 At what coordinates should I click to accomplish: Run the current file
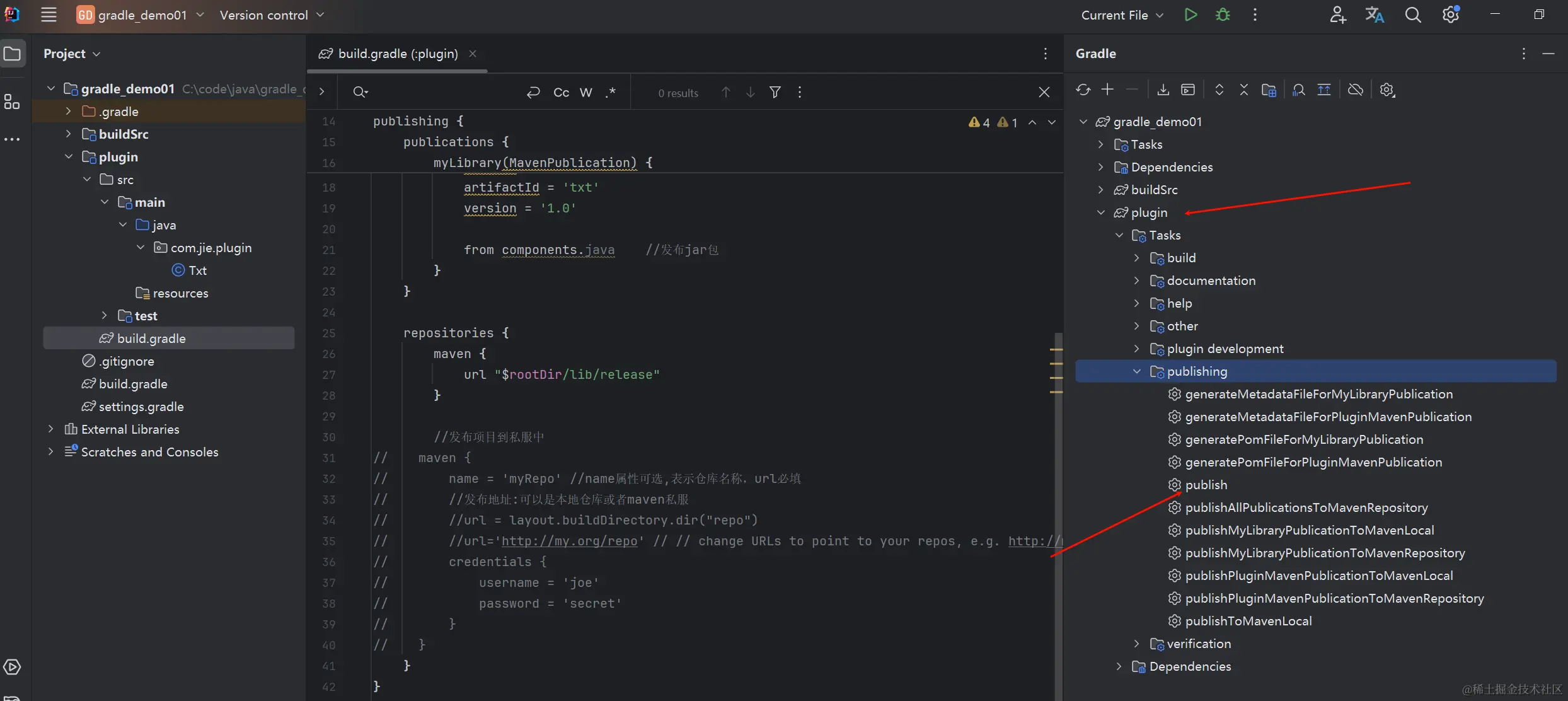click(1190, 15)
